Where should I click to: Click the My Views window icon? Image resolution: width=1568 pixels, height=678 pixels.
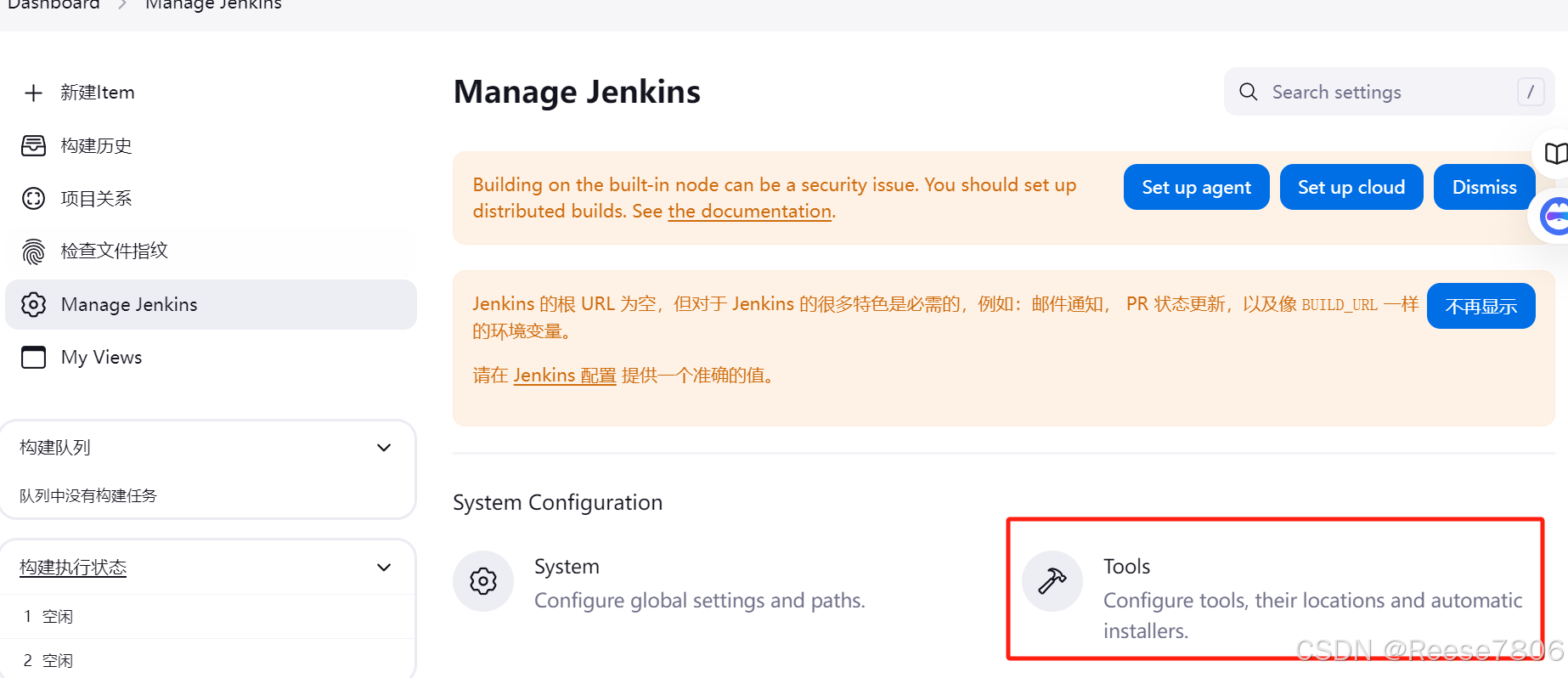pos(33,357)
